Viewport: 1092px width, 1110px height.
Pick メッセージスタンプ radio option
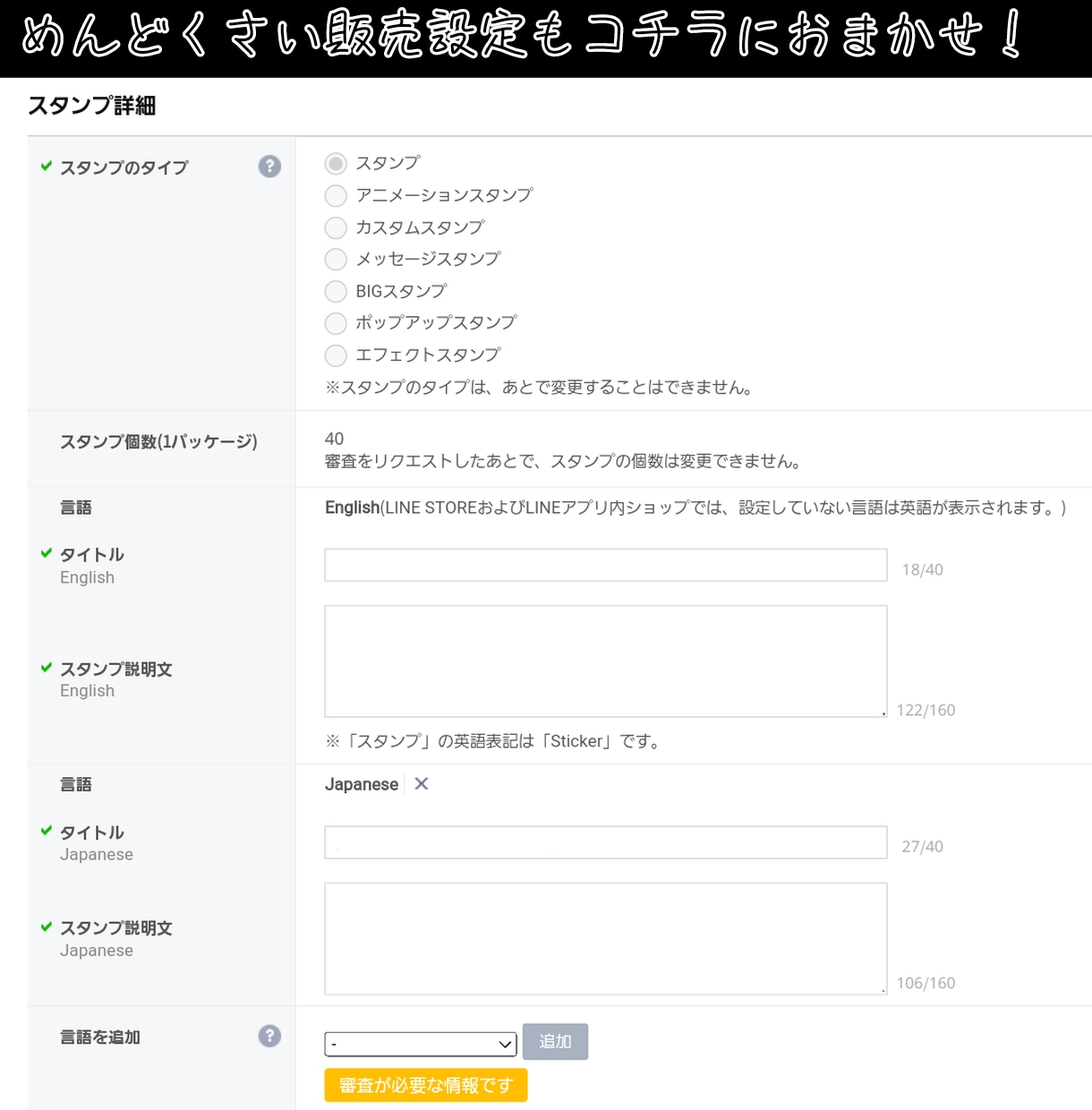coord(336,260)
